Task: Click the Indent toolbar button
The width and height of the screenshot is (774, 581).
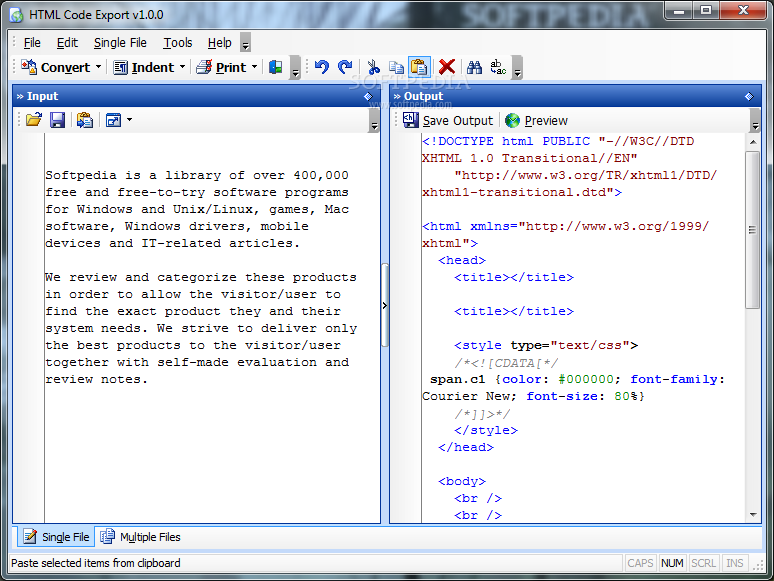Action: 143,67
